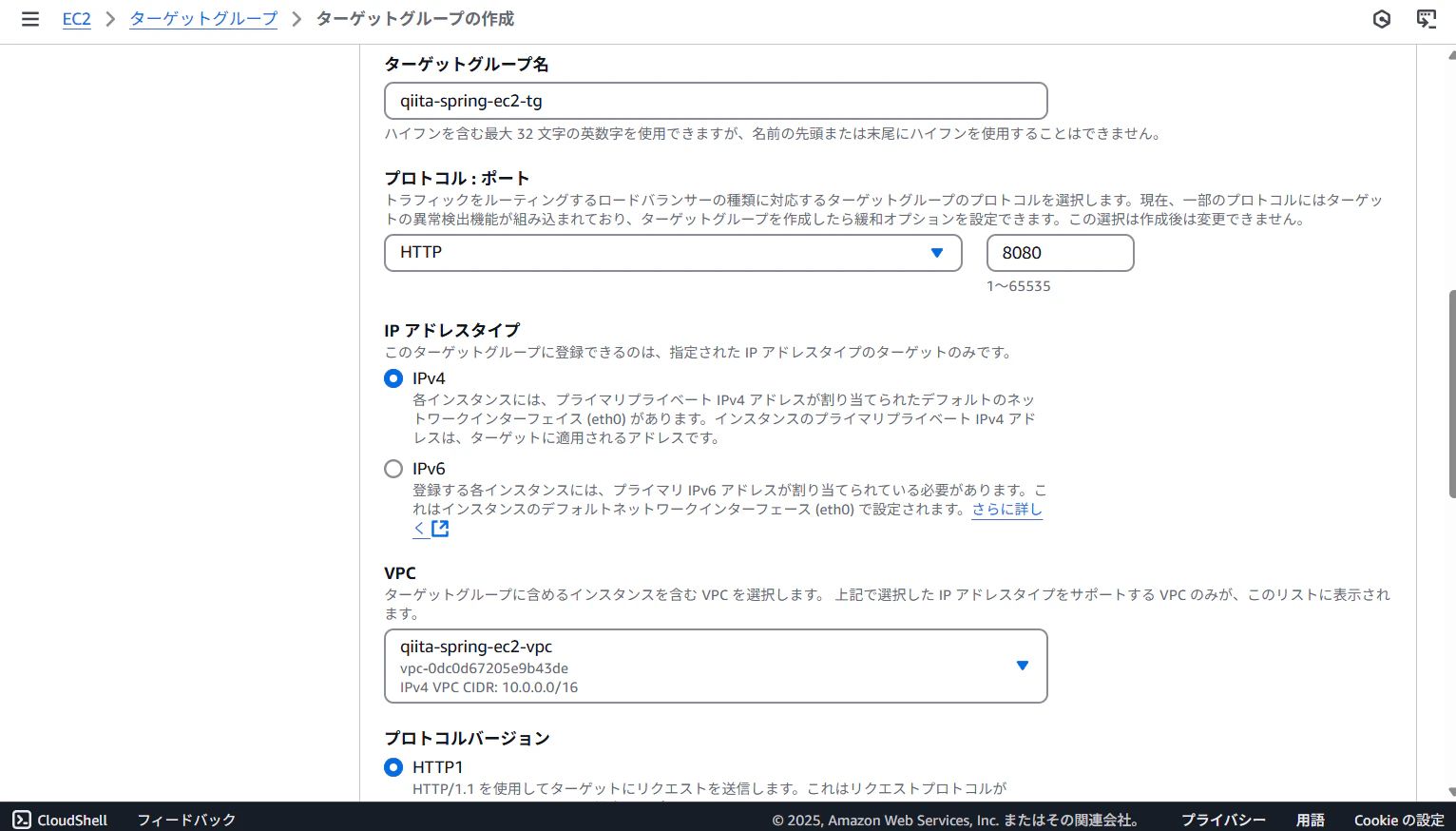
Task: Open Cookie の設定 in the footer
Action: point(1399,820)
